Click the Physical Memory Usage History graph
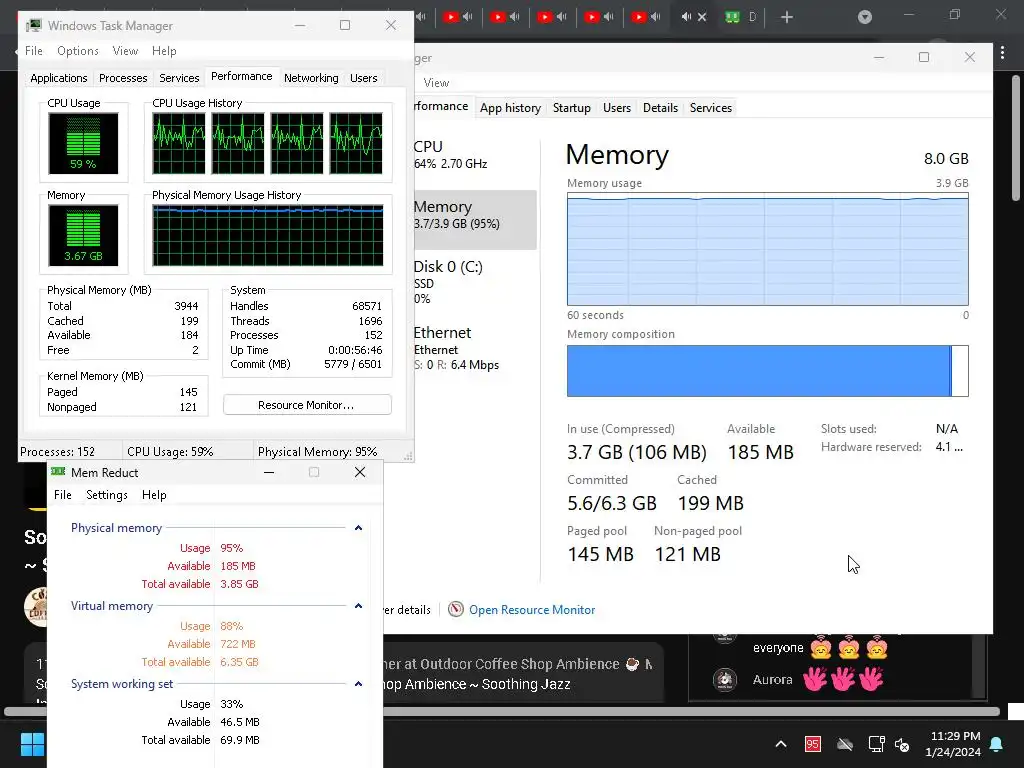This screenshot has width=1024, height=768. click(268, 235)
